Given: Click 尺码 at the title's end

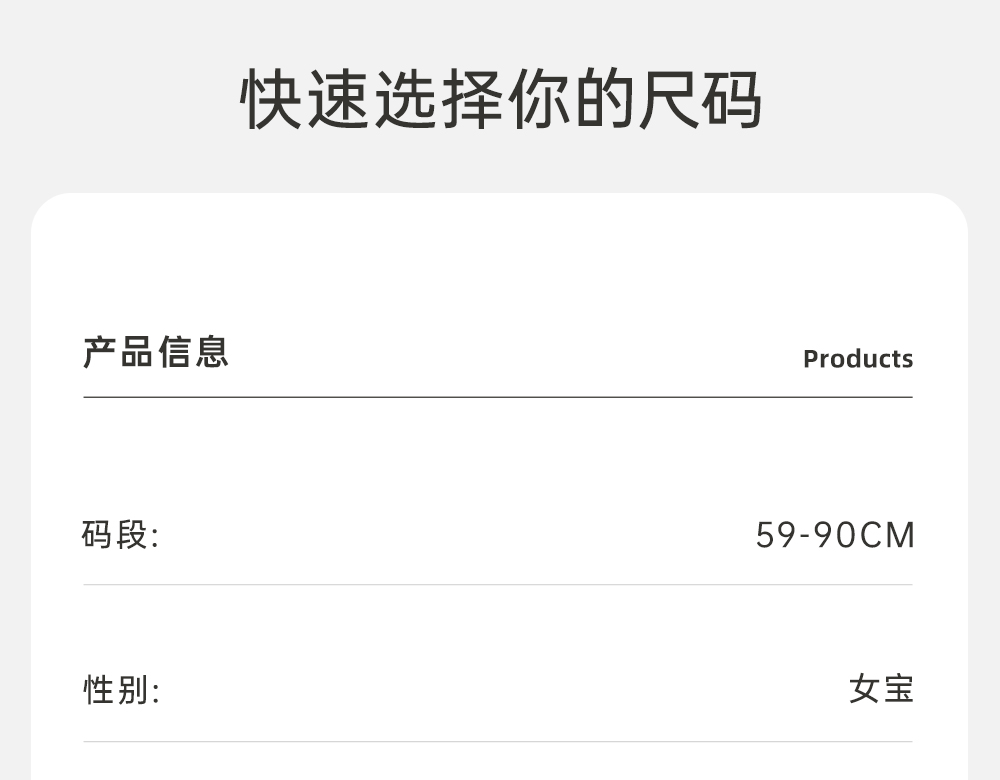Looking at the screenshot, I should click(700, 100).
